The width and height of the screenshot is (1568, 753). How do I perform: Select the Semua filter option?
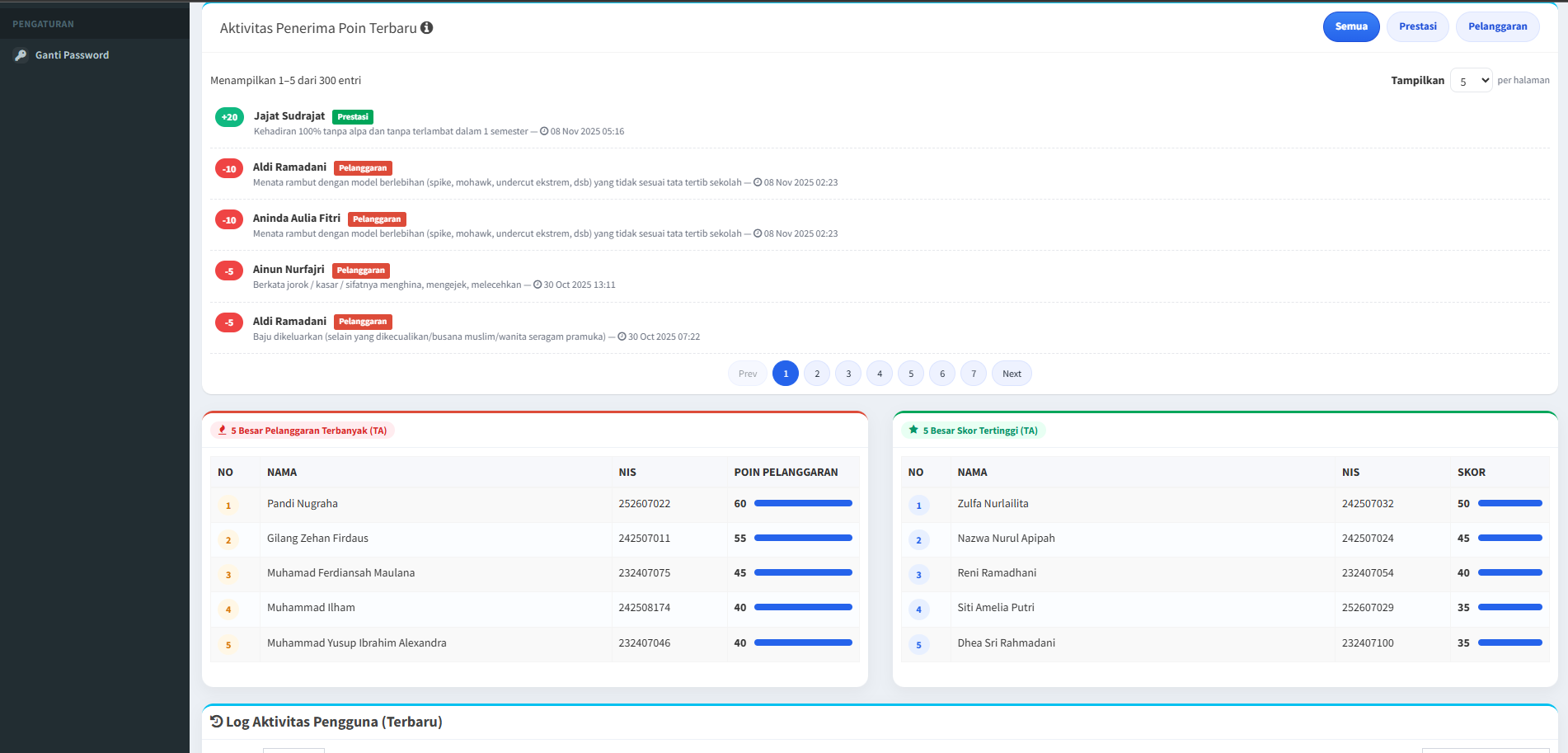1351,26
